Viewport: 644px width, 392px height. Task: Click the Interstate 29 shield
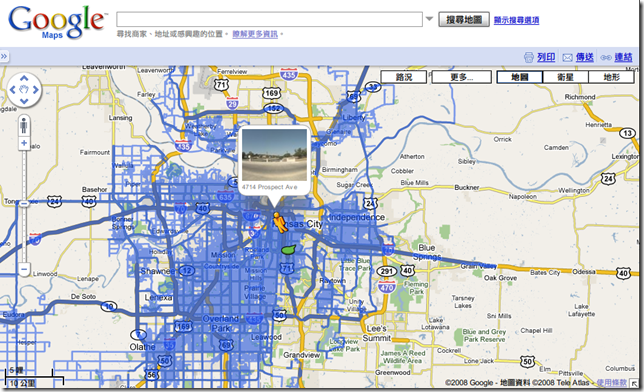(232, 103)
